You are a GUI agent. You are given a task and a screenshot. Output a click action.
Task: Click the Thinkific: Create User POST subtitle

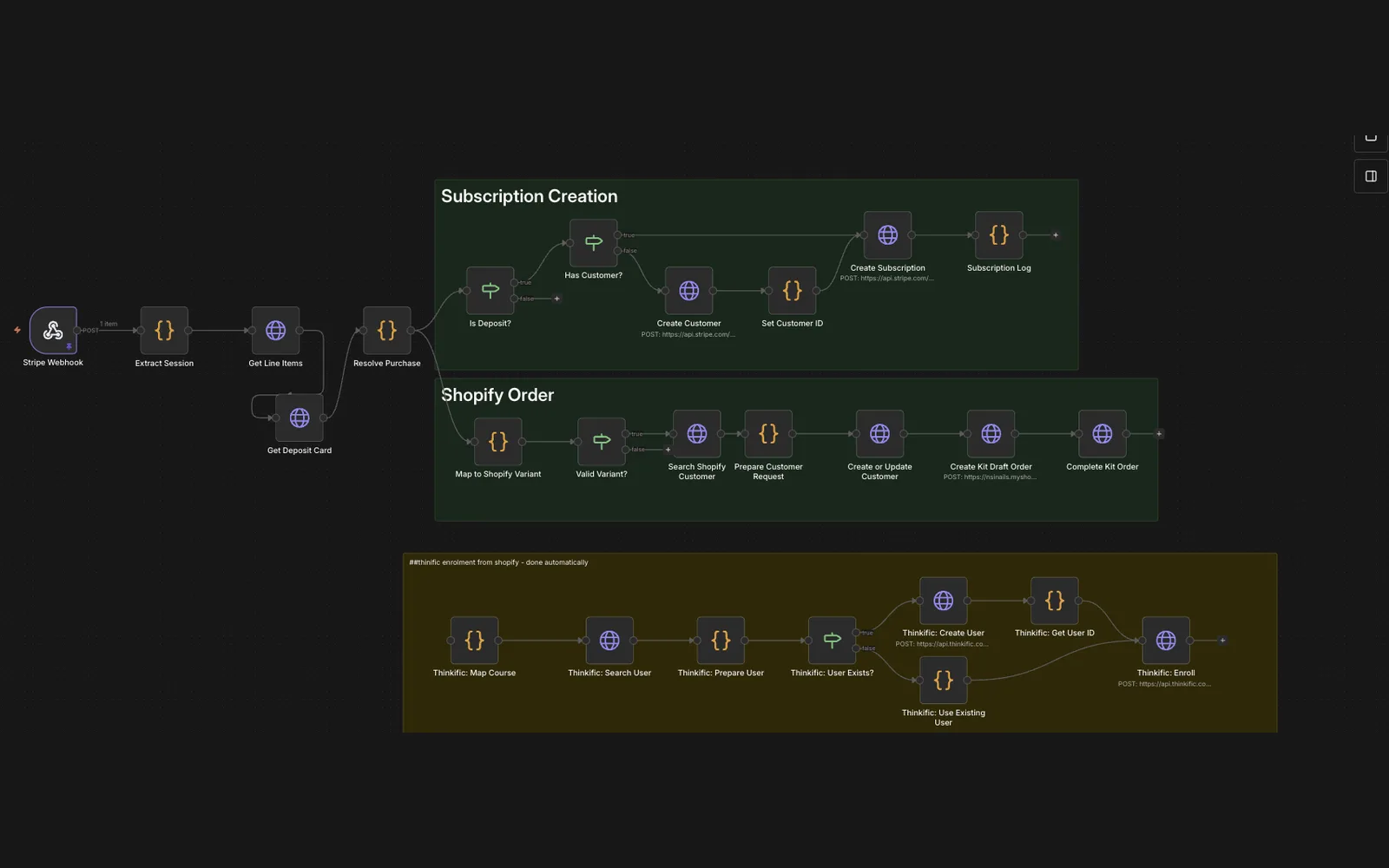point(943,644)
